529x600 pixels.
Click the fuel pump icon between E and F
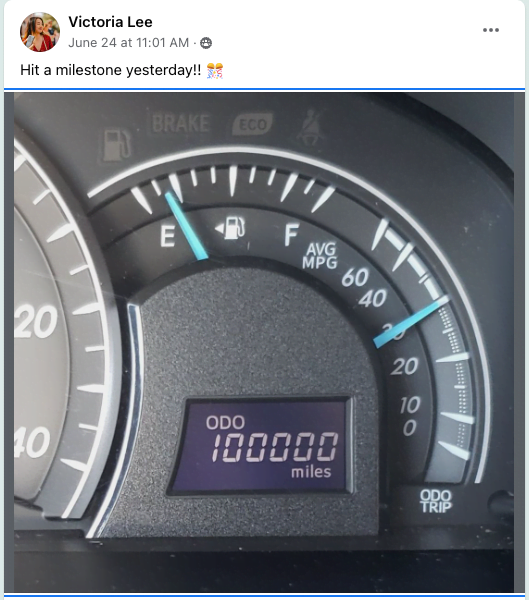(230, 228)
